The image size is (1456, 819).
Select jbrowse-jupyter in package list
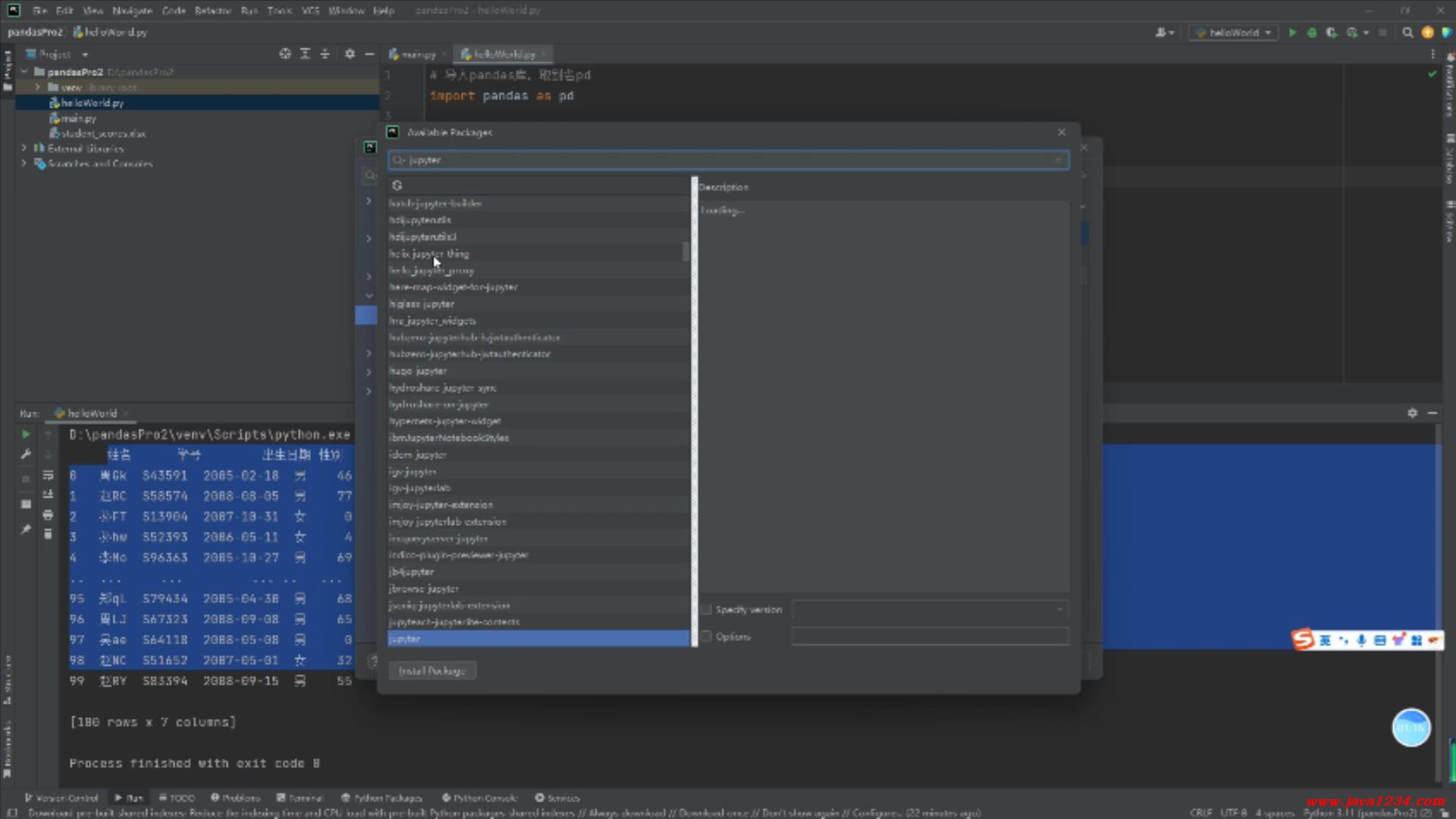tap(538, 588)
